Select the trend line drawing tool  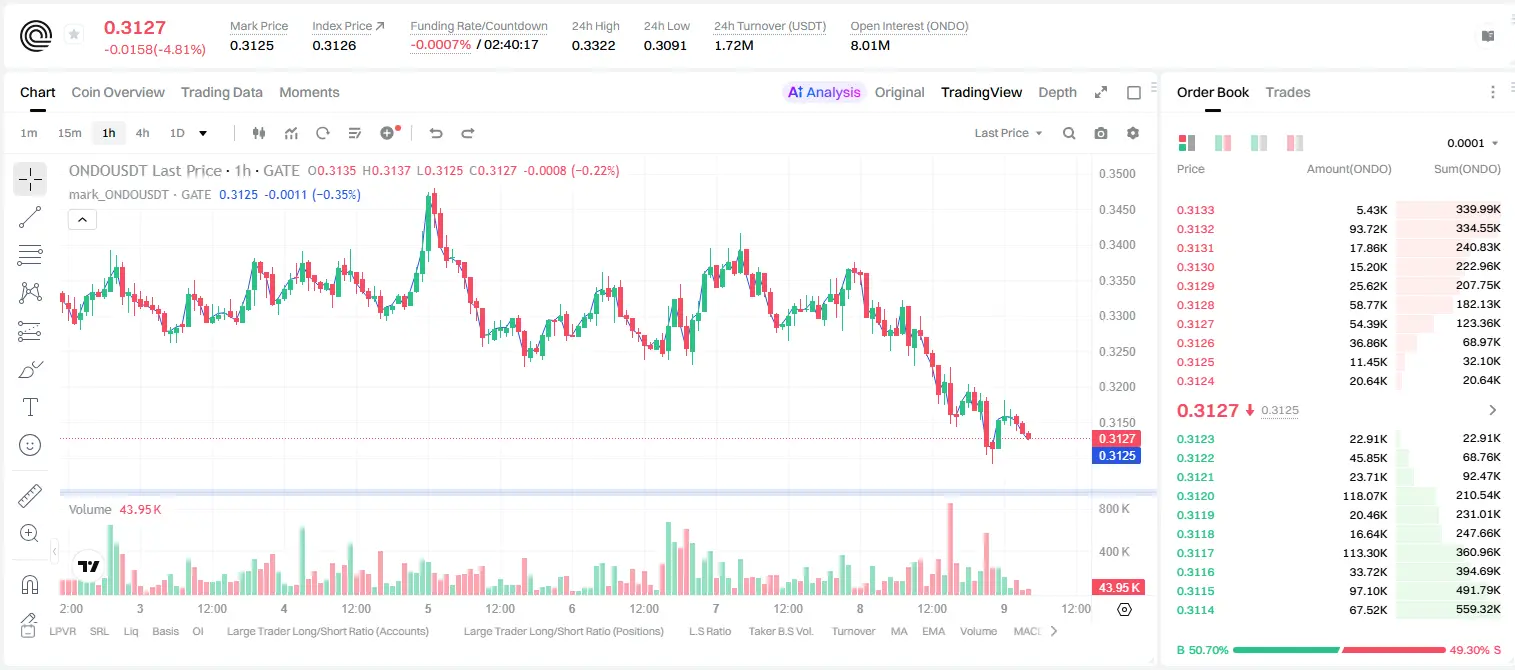(x=30, y=217)
